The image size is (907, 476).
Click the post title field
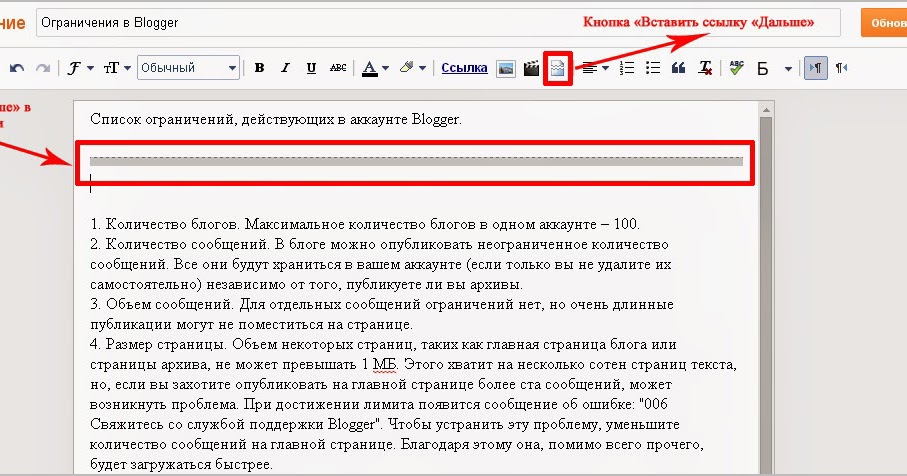coord(438,23)
